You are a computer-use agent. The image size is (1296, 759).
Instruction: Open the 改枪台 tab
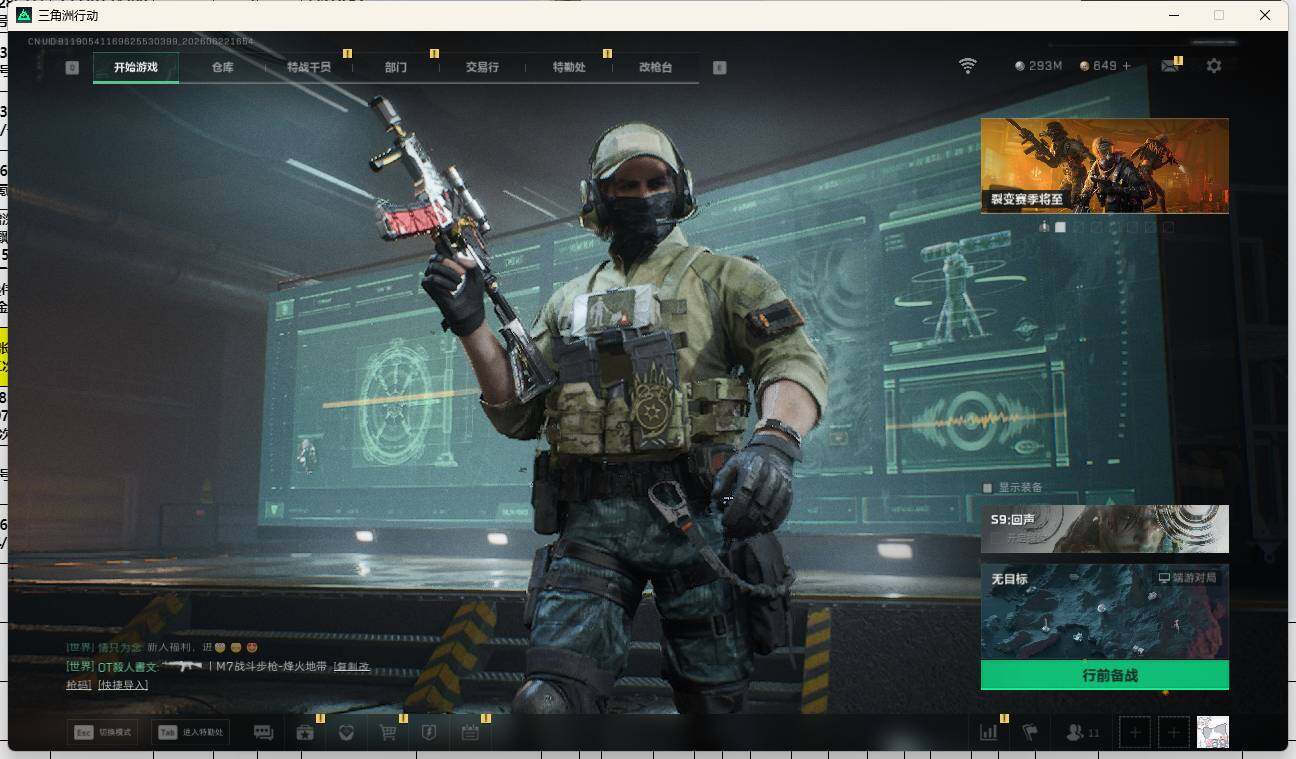point(656,67)
